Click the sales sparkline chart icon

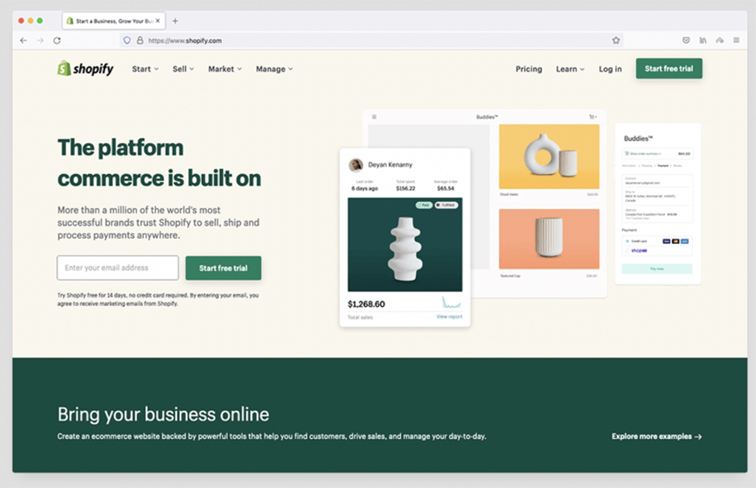(x=451, y=303)
